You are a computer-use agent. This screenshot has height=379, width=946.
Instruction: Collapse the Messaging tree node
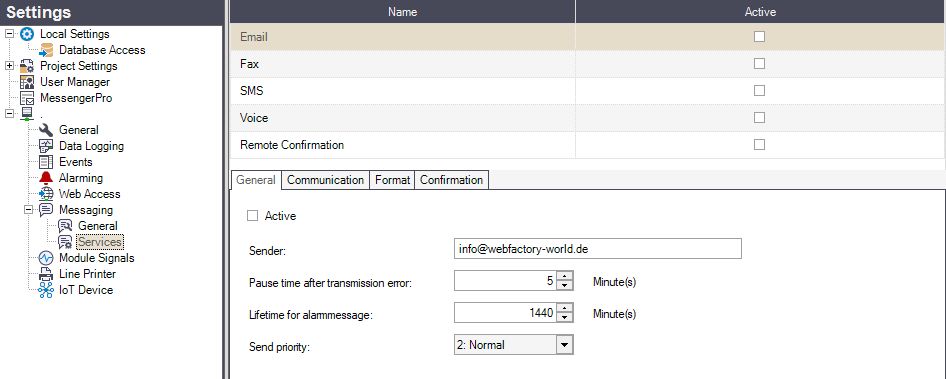click(x=28, y=210)
